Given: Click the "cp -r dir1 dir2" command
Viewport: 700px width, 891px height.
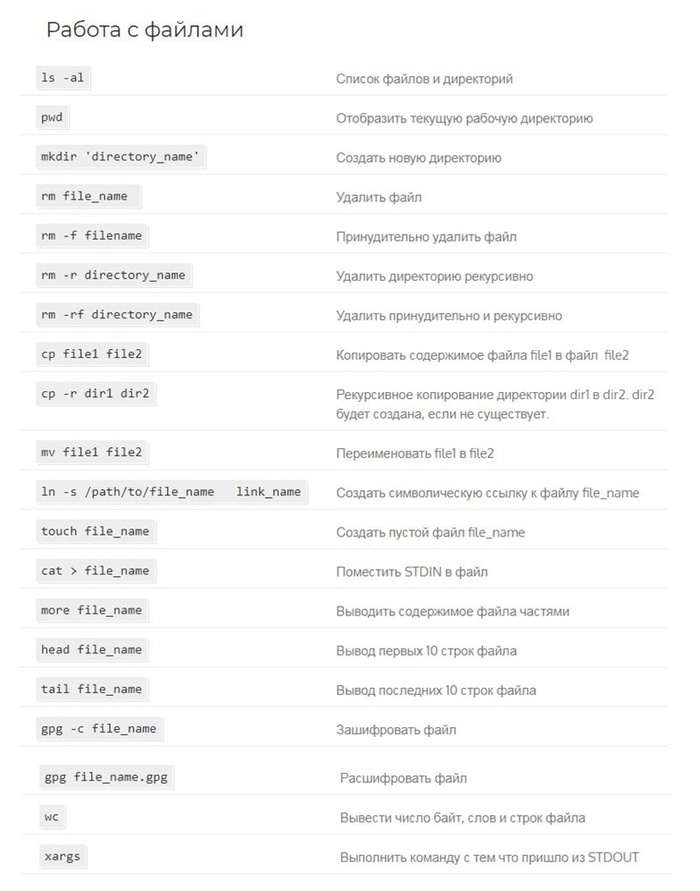Looking at the screenshot, I should click(x=95, y=394).
